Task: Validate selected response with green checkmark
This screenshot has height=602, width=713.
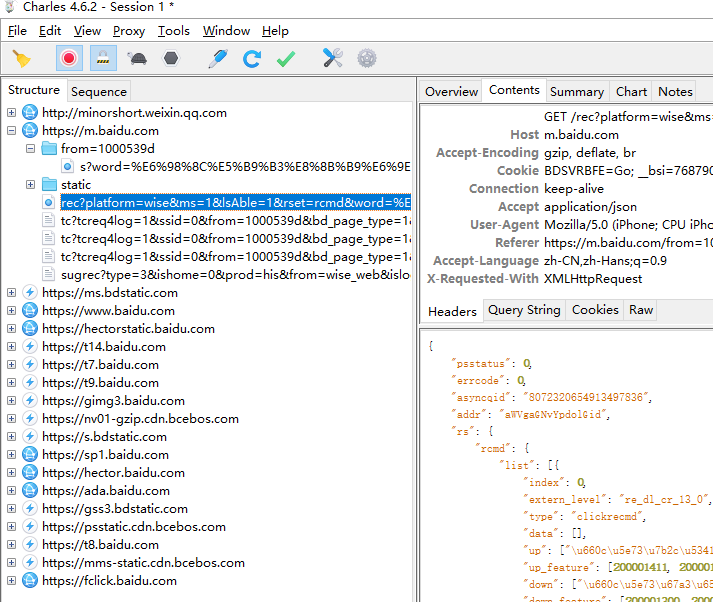Action: [286, 58]
